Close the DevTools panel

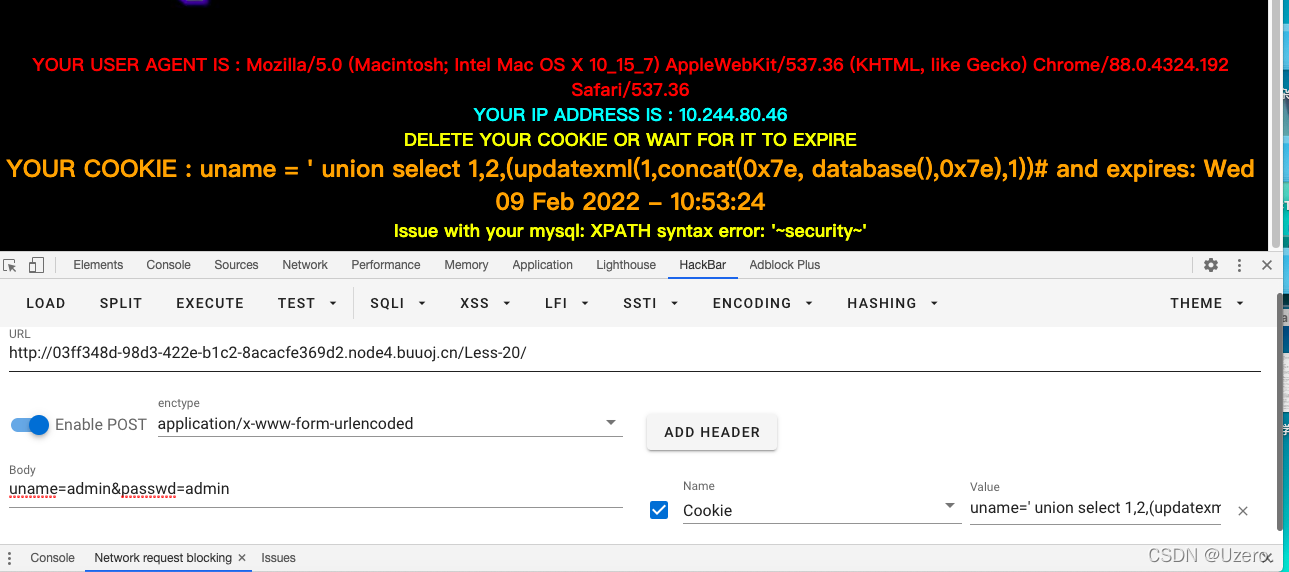[x=1267, y=265]
